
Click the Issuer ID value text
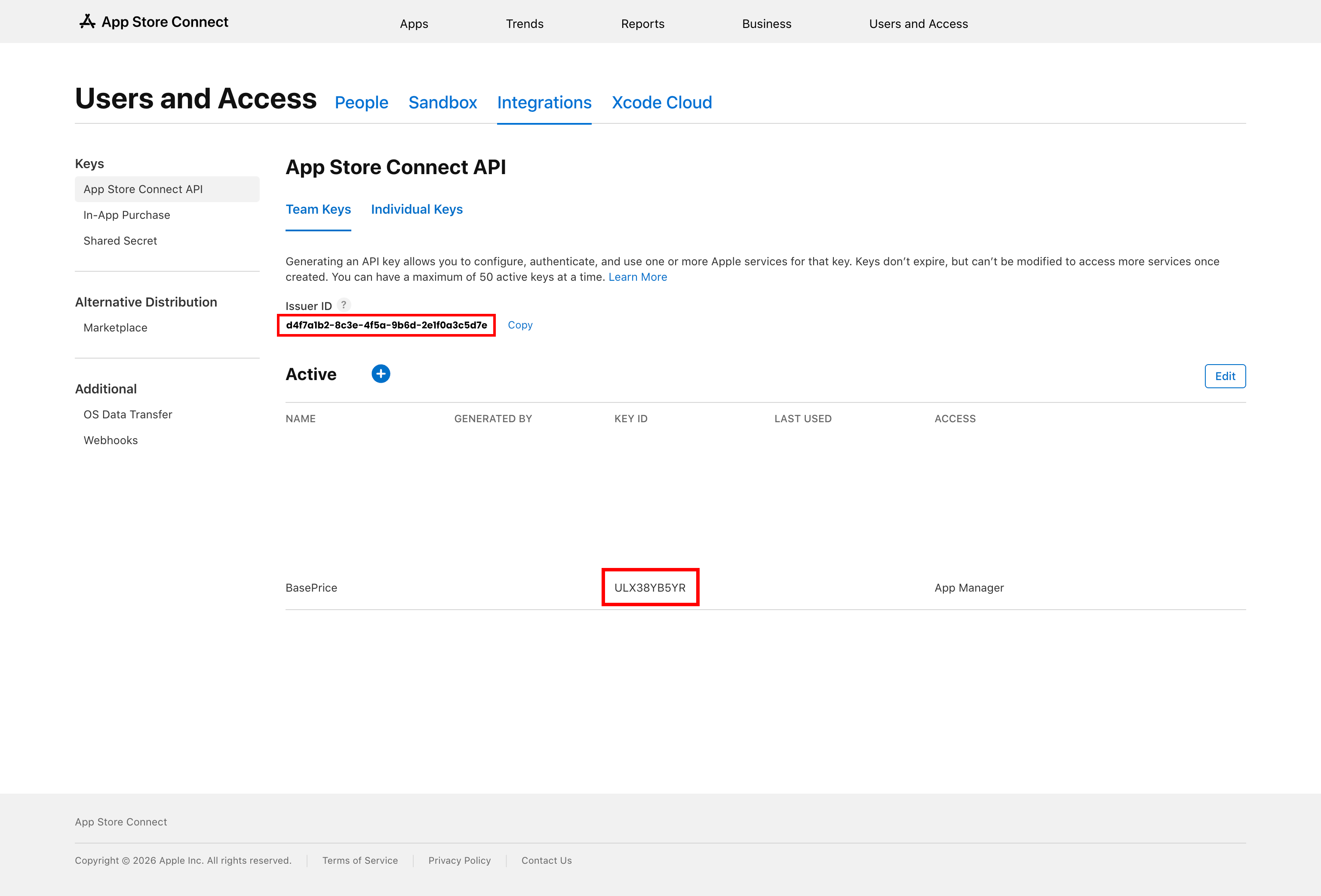tap(387, 325)
